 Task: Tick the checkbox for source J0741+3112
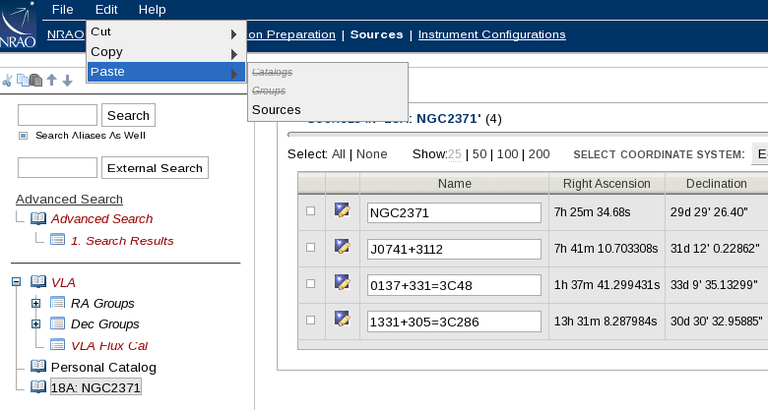(310, 247)
